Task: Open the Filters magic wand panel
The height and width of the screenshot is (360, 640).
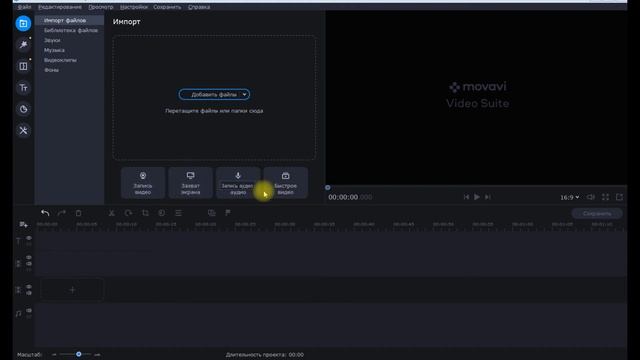Action: coord(23,44)
